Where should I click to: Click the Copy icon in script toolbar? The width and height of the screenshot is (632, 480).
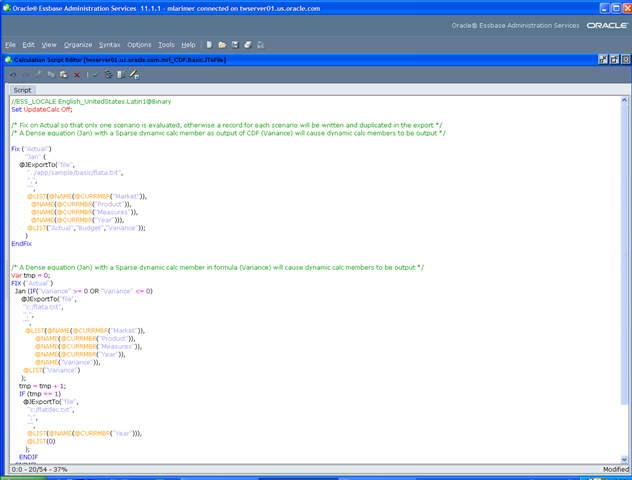coord(51,75)
